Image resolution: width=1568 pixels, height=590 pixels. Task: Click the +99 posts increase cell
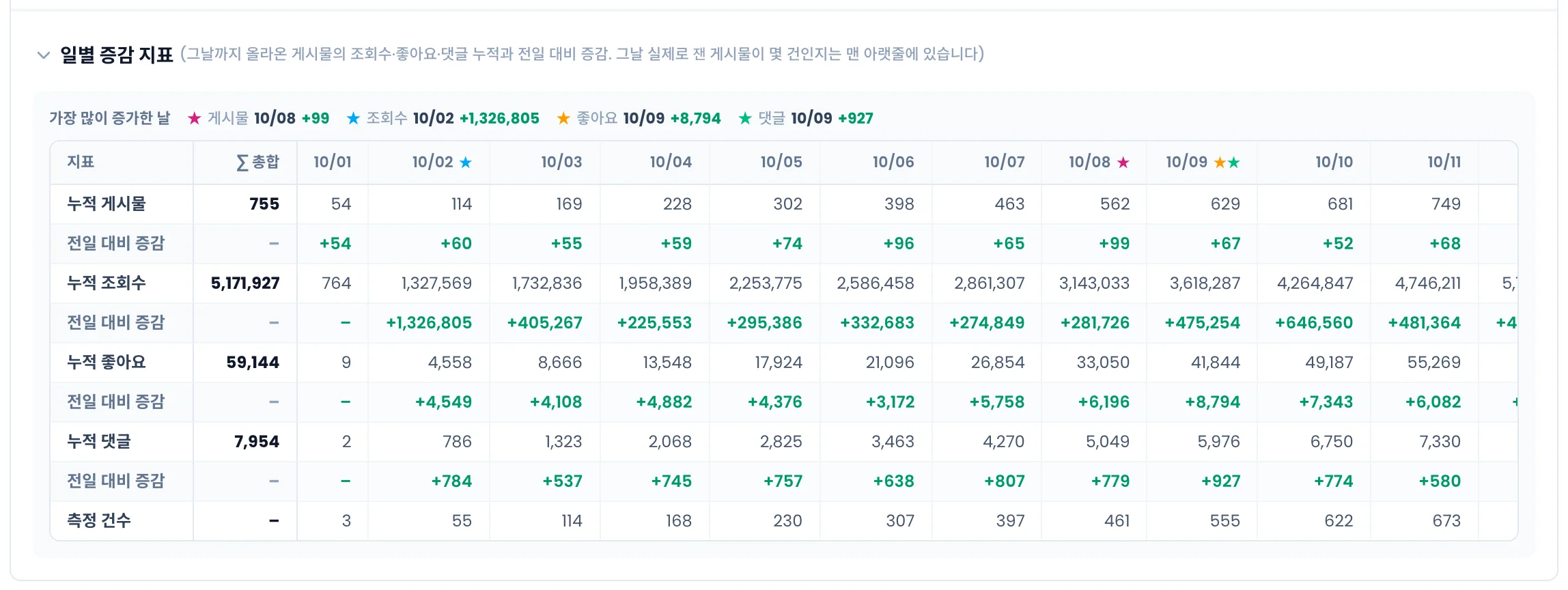(x=1114, y=243)
